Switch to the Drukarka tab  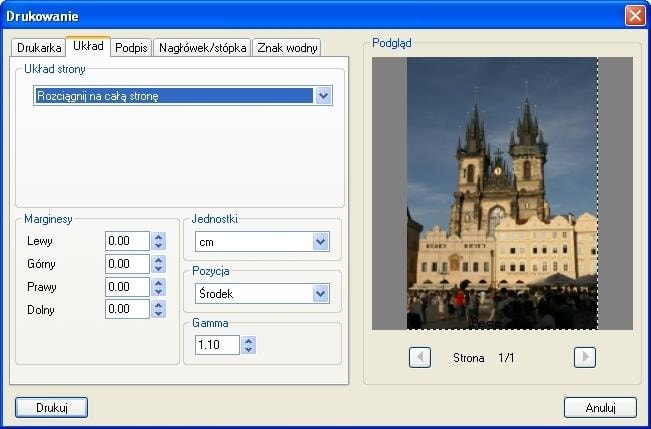pos(39,47)
